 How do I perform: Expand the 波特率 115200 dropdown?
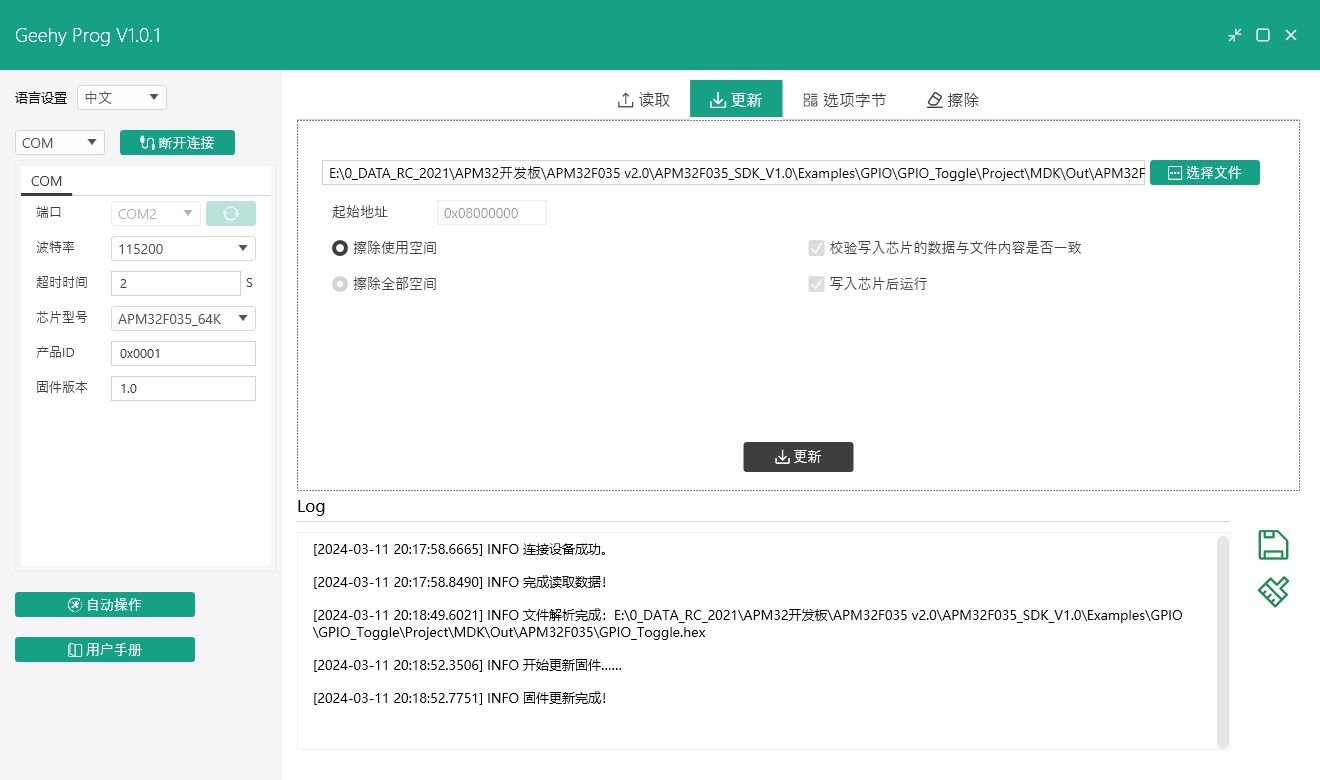pos(183,248)
